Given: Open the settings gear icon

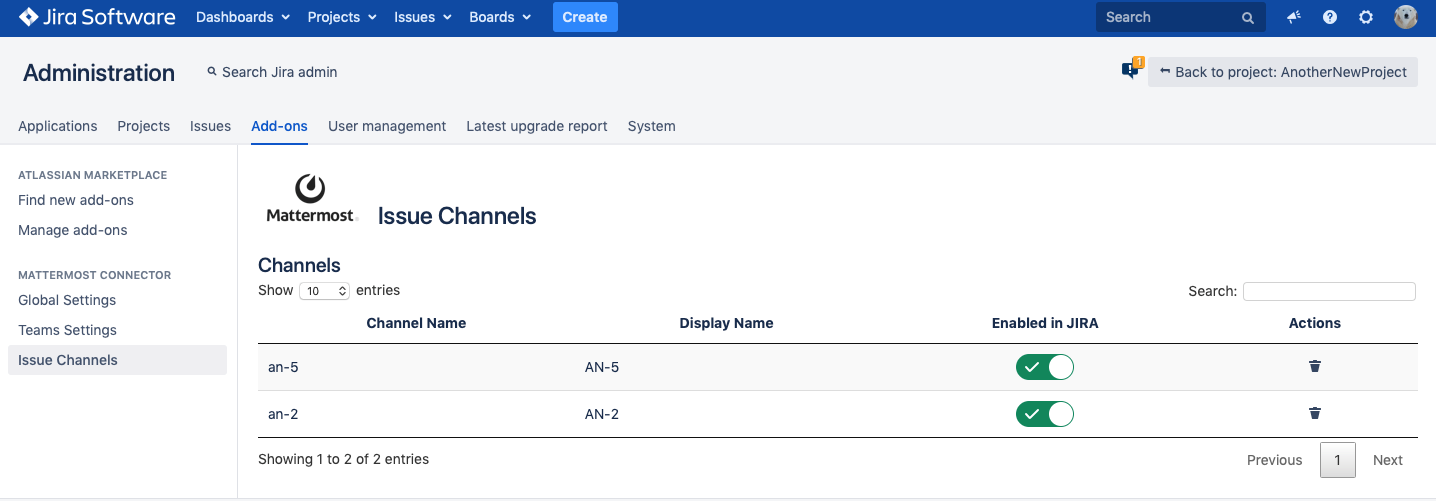Looking at the screenshot, I should [x=1366, y=17].
